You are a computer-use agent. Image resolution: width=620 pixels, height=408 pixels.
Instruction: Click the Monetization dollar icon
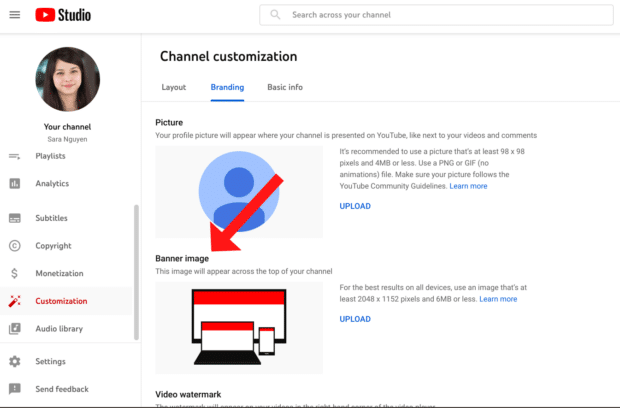pyautogui.click(x=15, y=273)
